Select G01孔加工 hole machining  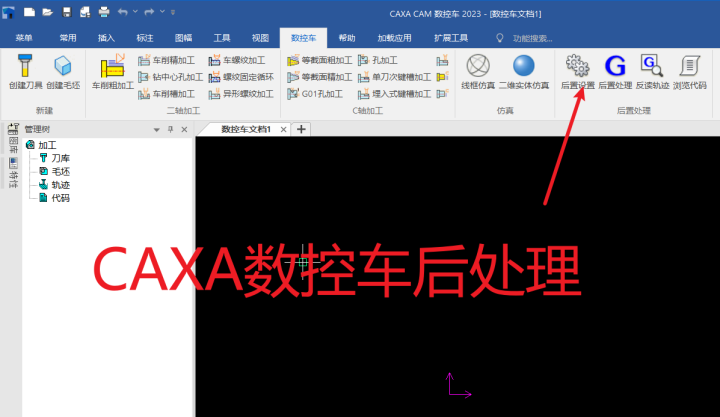315,94
